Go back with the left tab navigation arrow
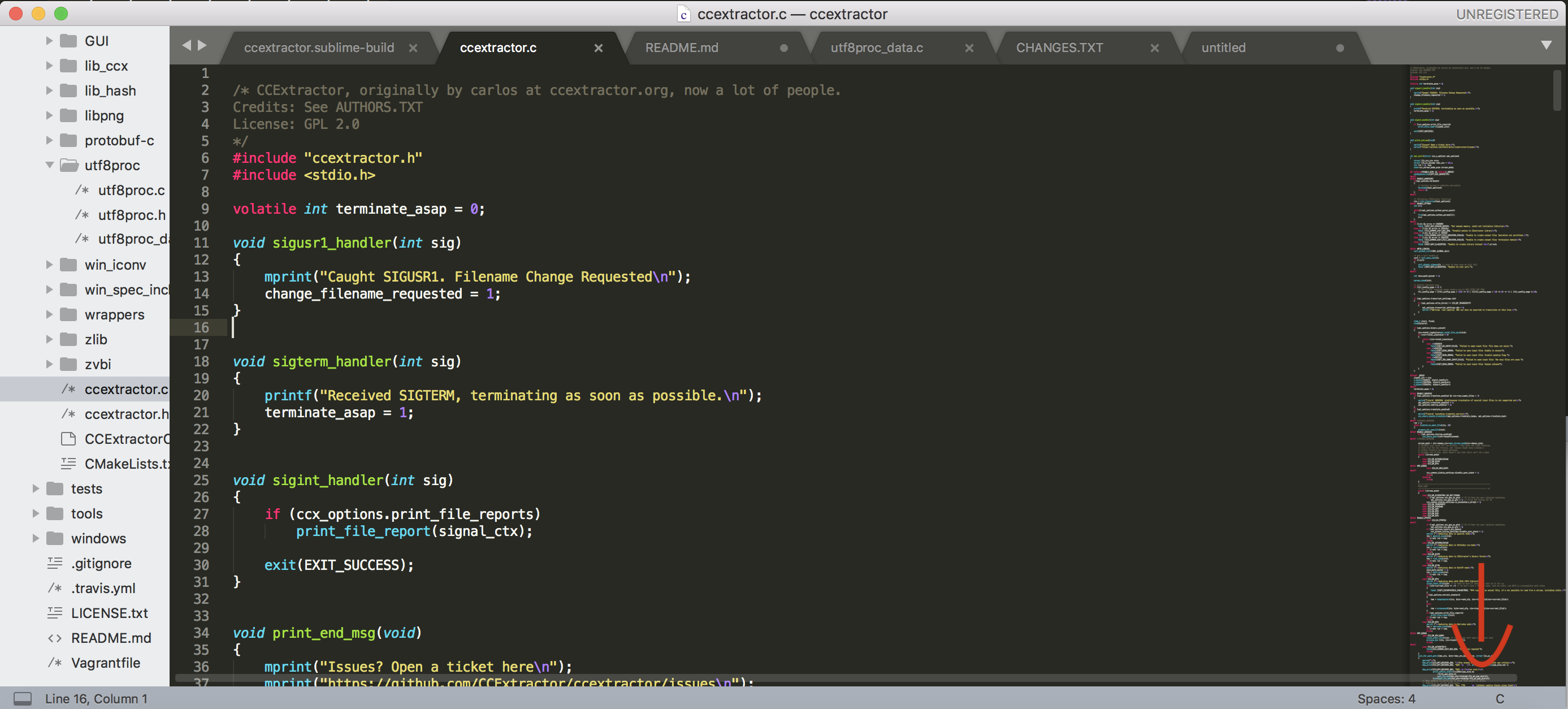The image size is (1568, 709). pyautogui.click(x=187, y=46)
